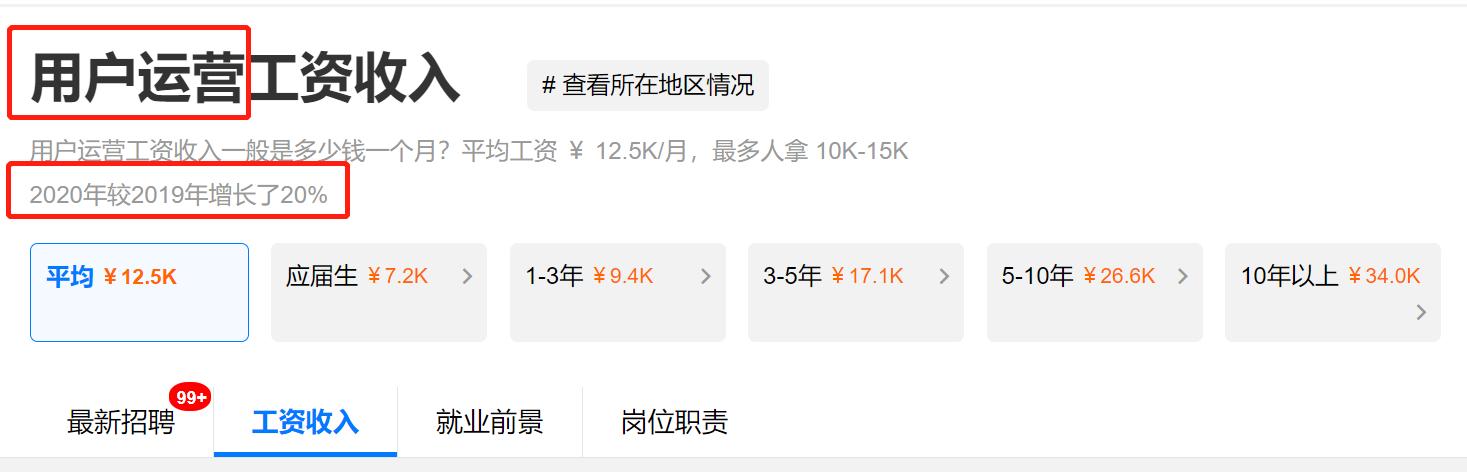Open the 岗位职责 tab
Screen dimensions: 1467x472
tap(674, 422)
